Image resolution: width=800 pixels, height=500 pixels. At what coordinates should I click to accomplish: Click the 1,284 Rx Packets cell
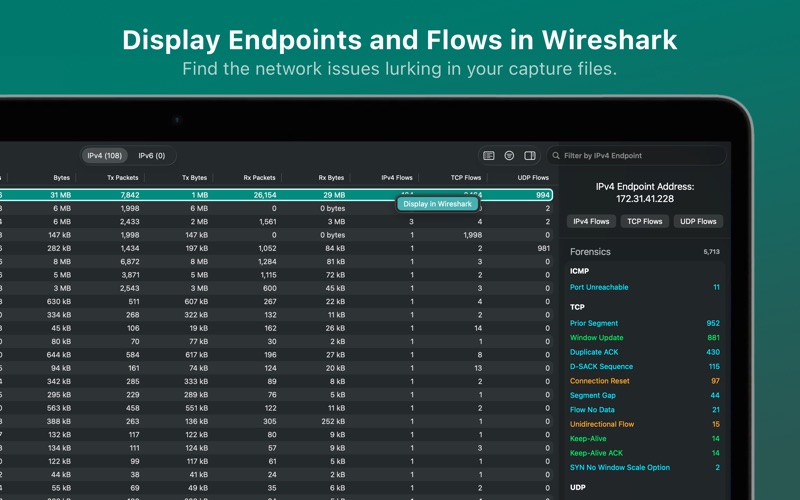[267, 262]
